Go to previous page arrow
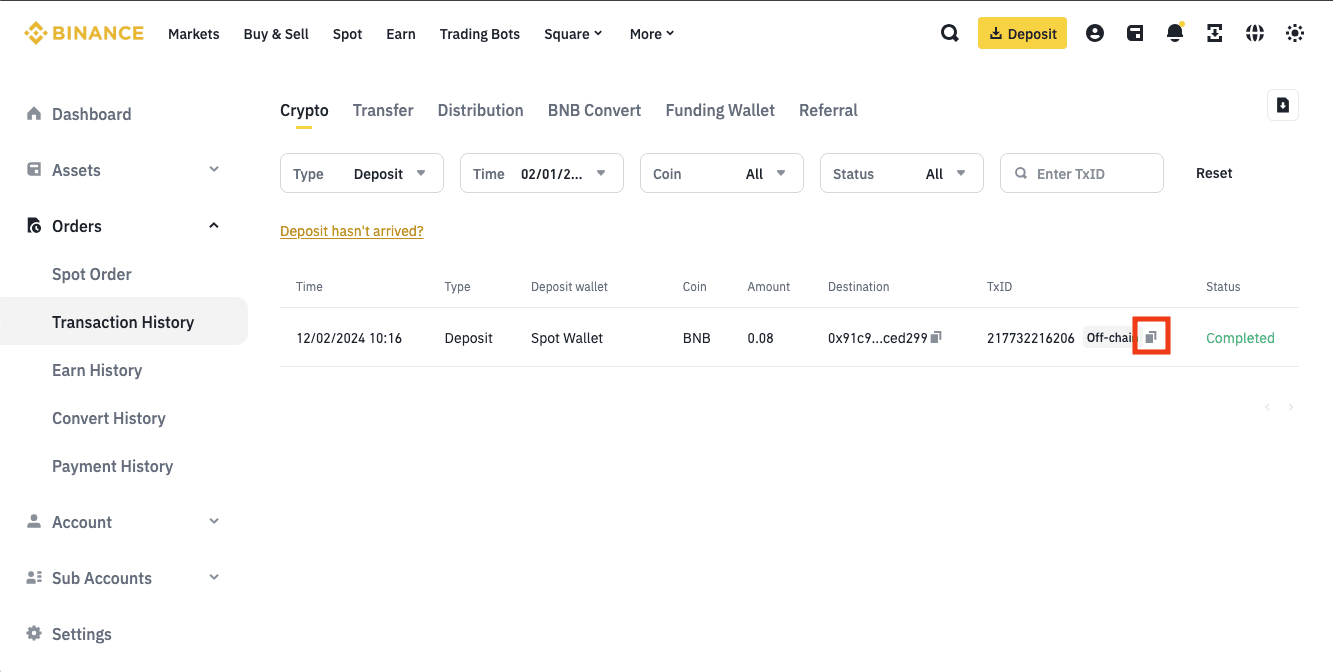 (1267, 407)
